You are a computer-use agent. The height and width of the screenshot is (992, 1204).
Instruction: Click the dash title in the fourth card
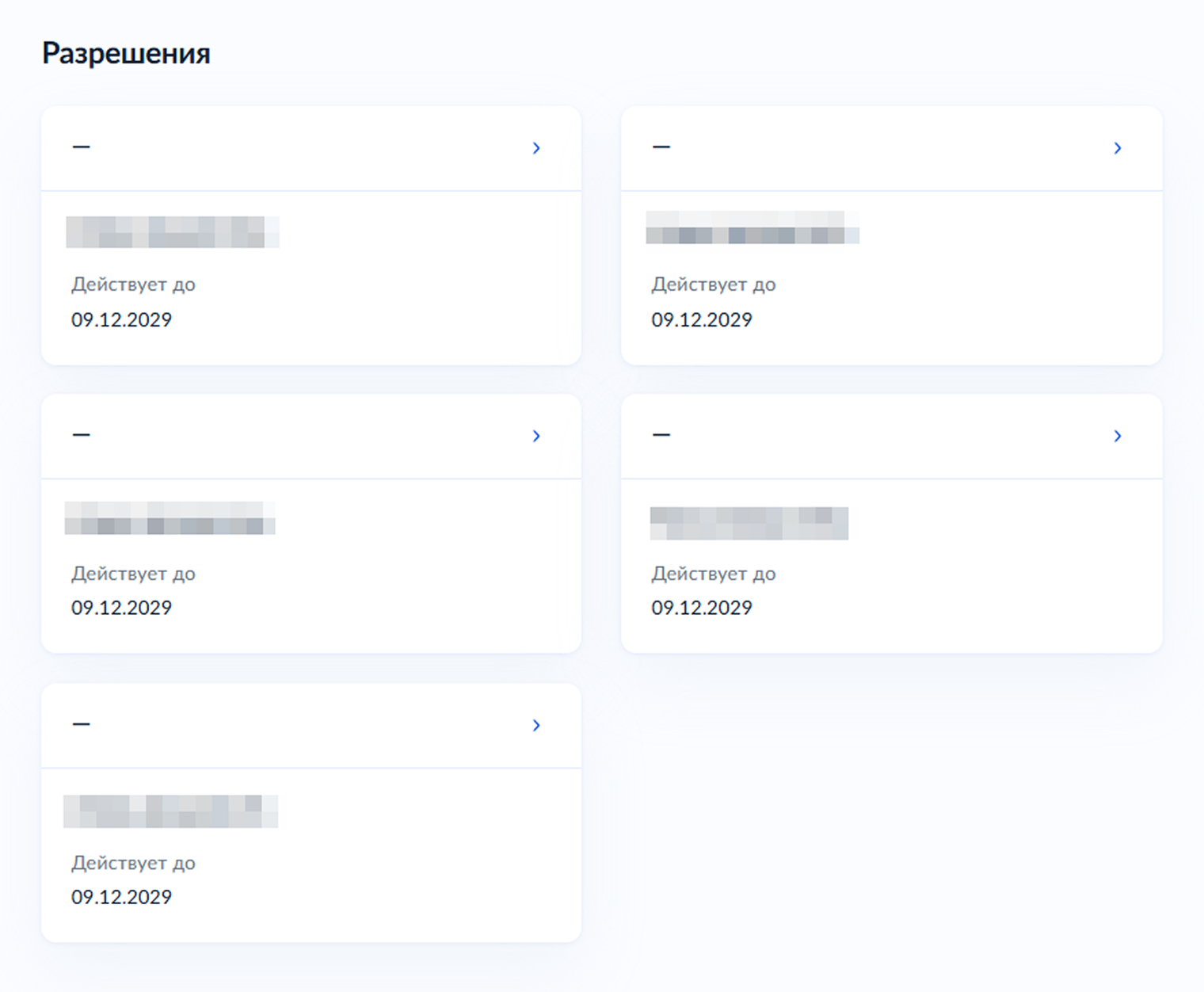click(x=661, y=435)
